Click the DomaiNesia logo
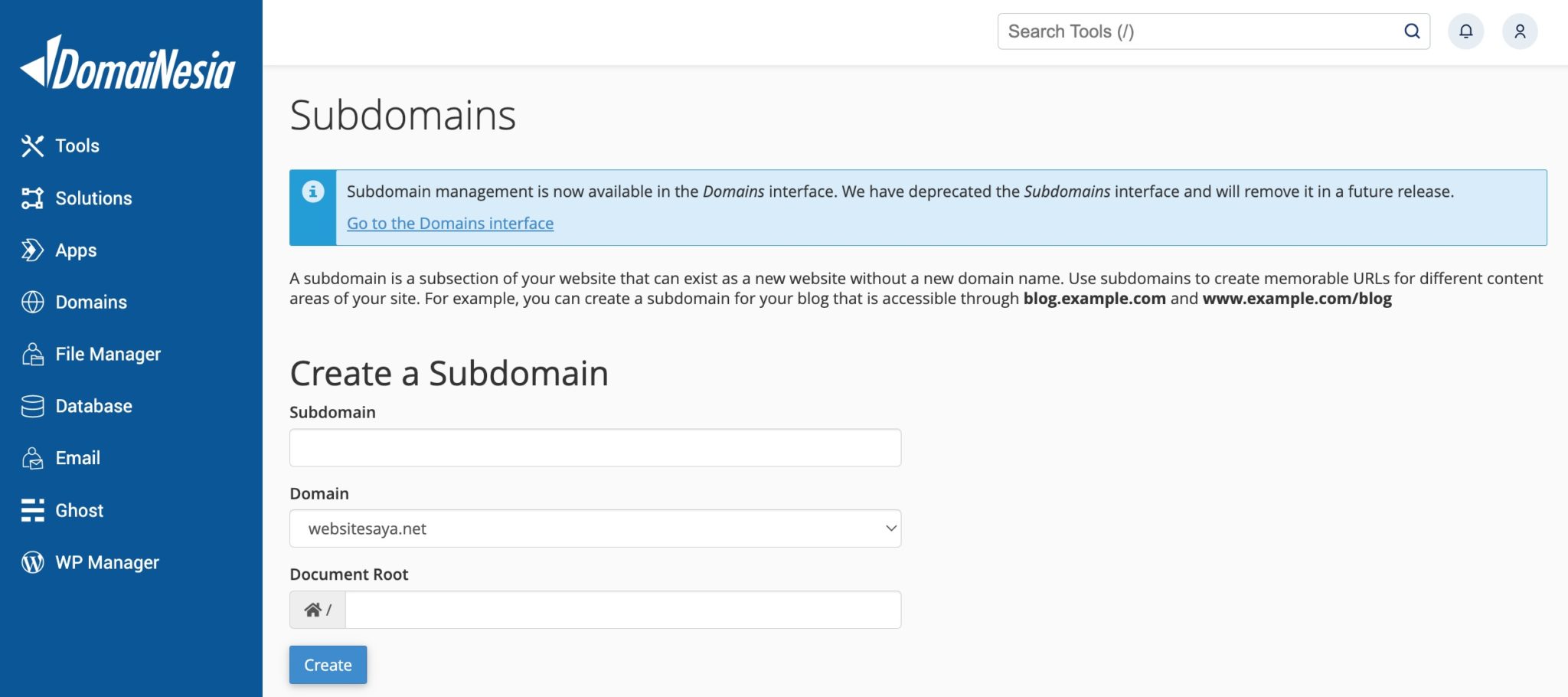 point(128,64)
